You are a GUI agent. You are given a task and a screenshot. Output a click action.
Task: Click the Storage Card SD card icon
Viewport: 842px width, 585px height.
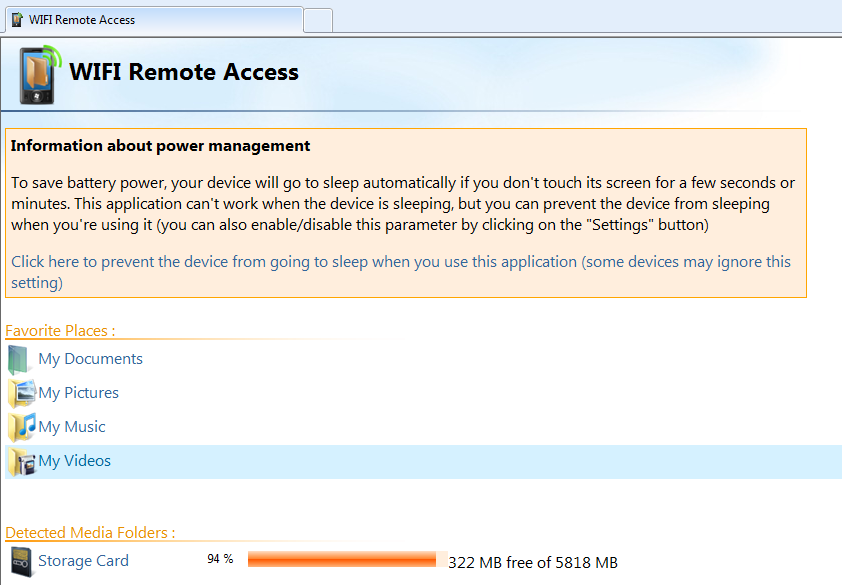tap(20, 559)
